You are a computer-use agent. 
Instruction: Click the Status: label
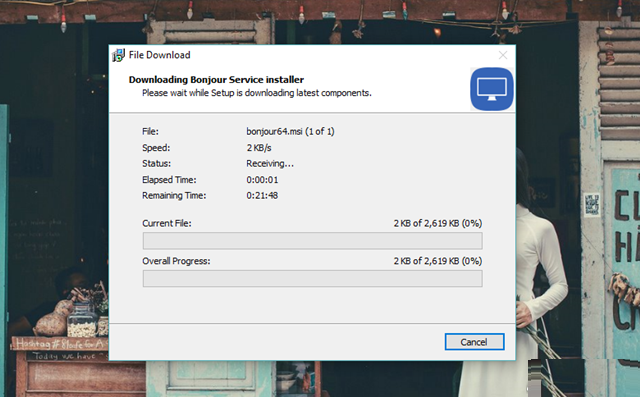[156, 164]
